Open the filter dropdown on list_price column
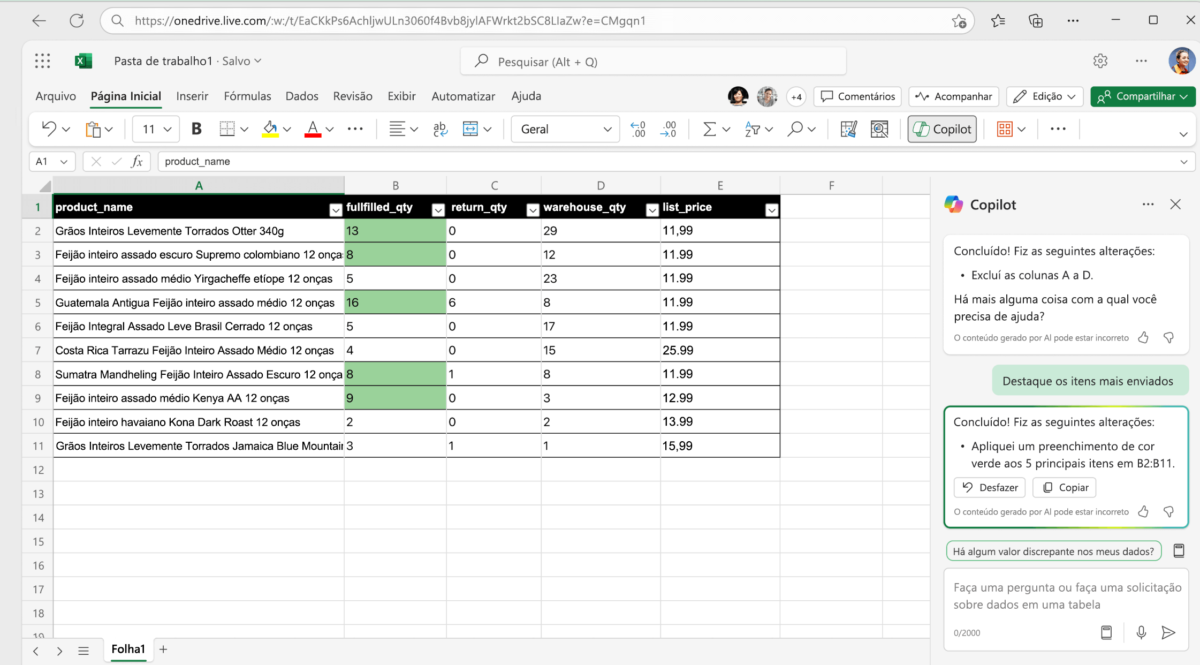 (771, 207)
